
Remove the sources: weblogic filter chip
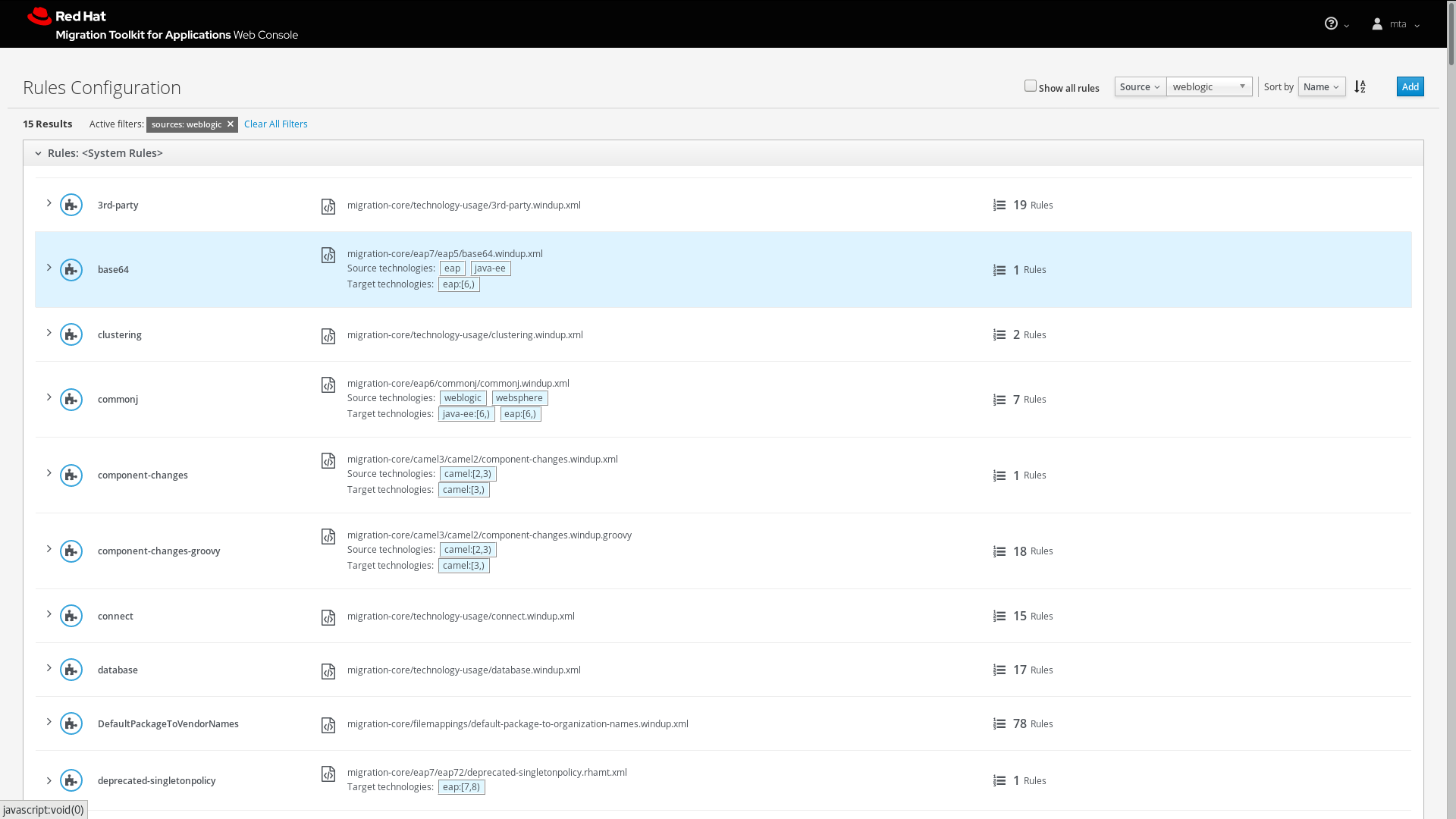(x=231, y=124)
